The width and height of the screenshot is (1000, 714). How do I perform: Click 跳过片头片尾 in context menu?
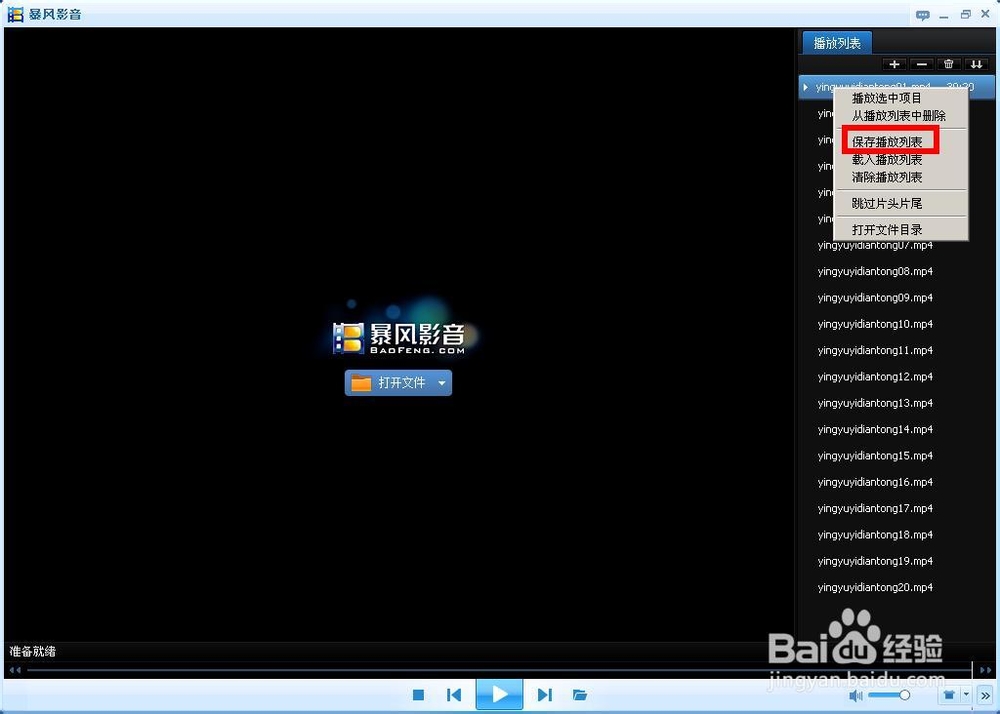point(886,203)
